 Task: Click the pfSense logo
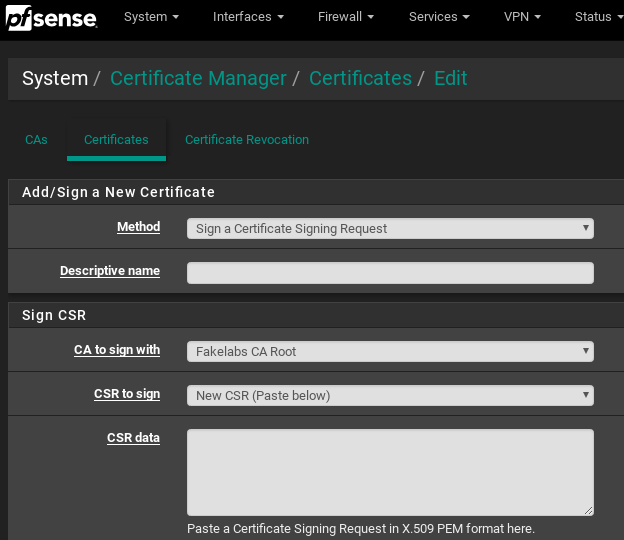tap(52, 17)
